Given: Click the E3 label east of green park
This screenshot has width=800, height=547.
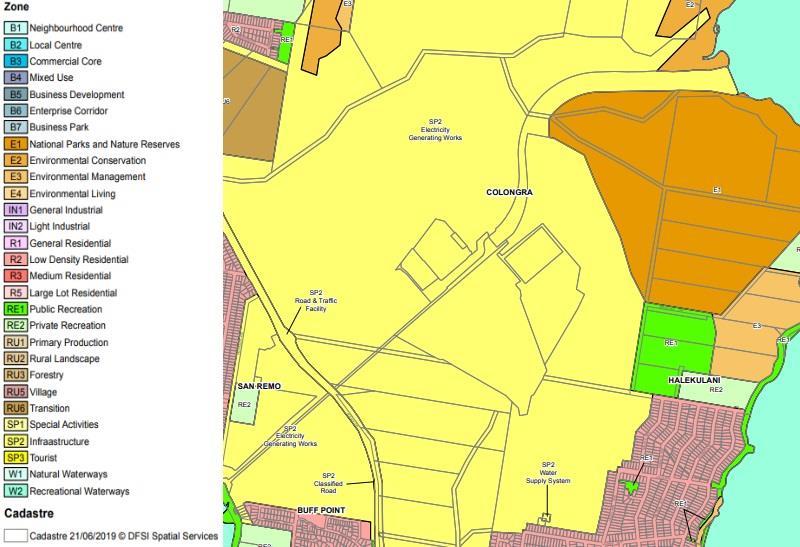Looking at the screenshot, I should (757, 326).
